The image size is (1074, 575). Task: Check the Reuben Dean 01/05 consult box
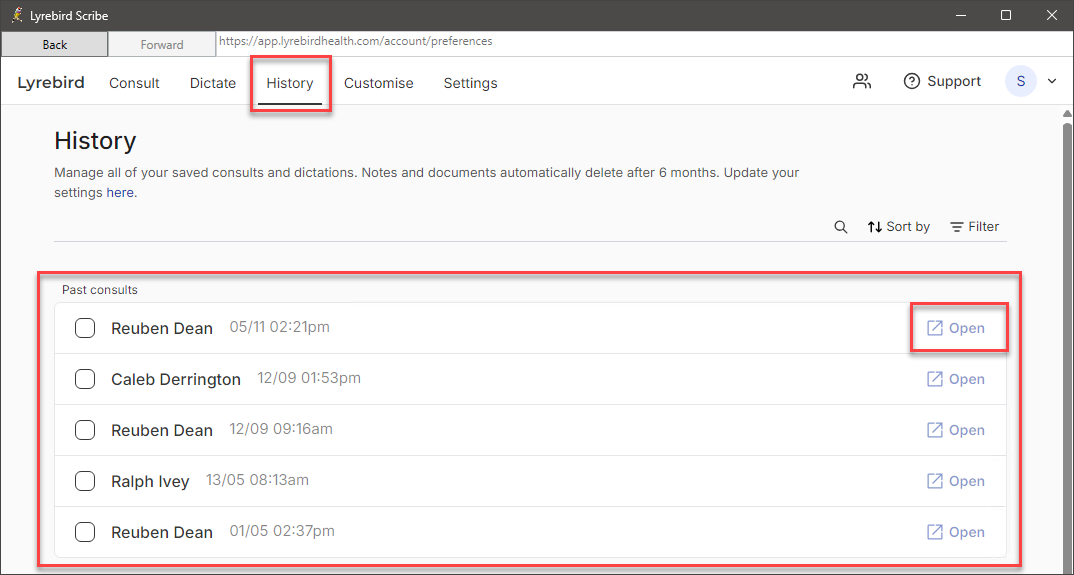[x=85, y=532]
